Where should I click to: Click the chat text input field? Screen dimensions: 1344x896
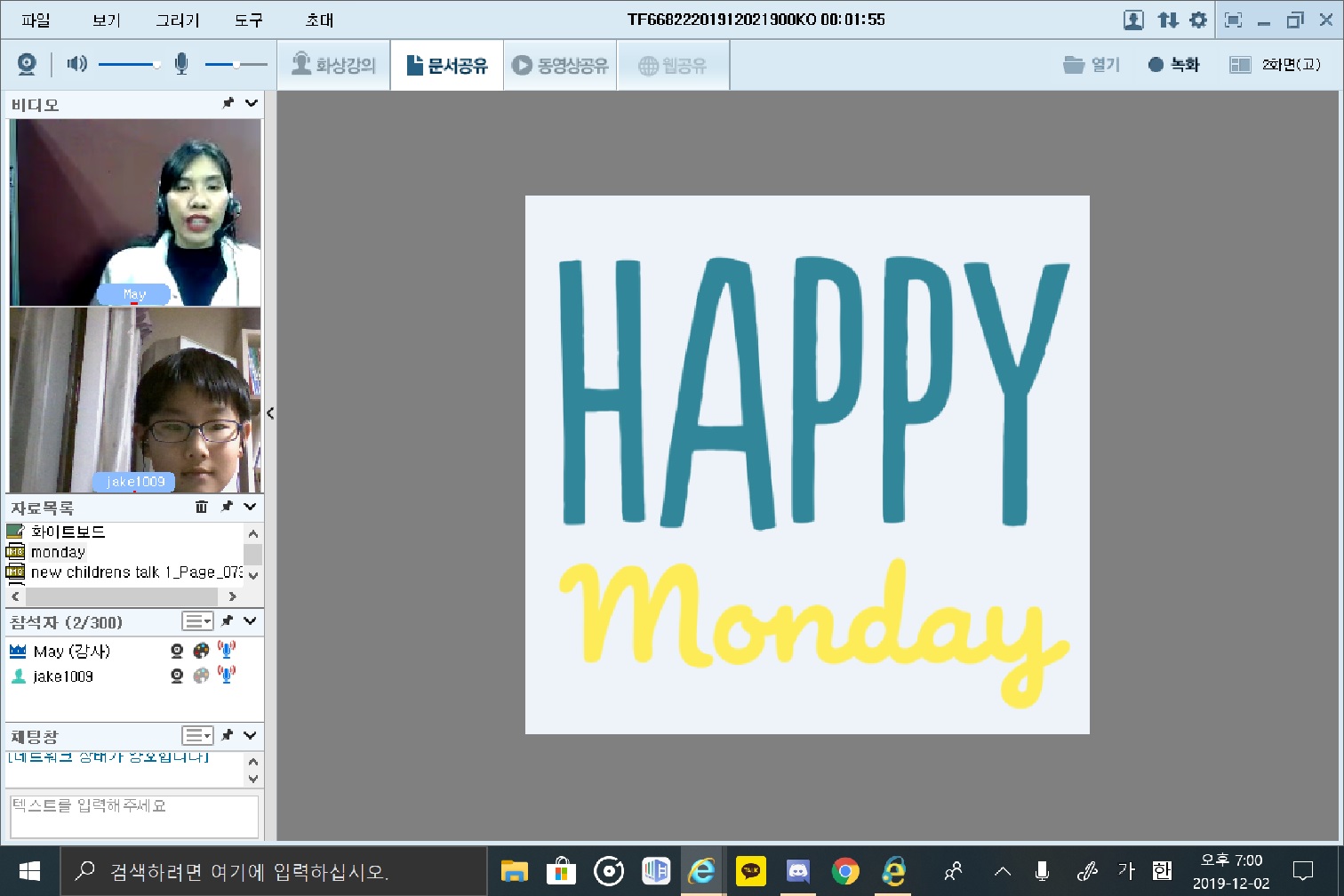133,815
